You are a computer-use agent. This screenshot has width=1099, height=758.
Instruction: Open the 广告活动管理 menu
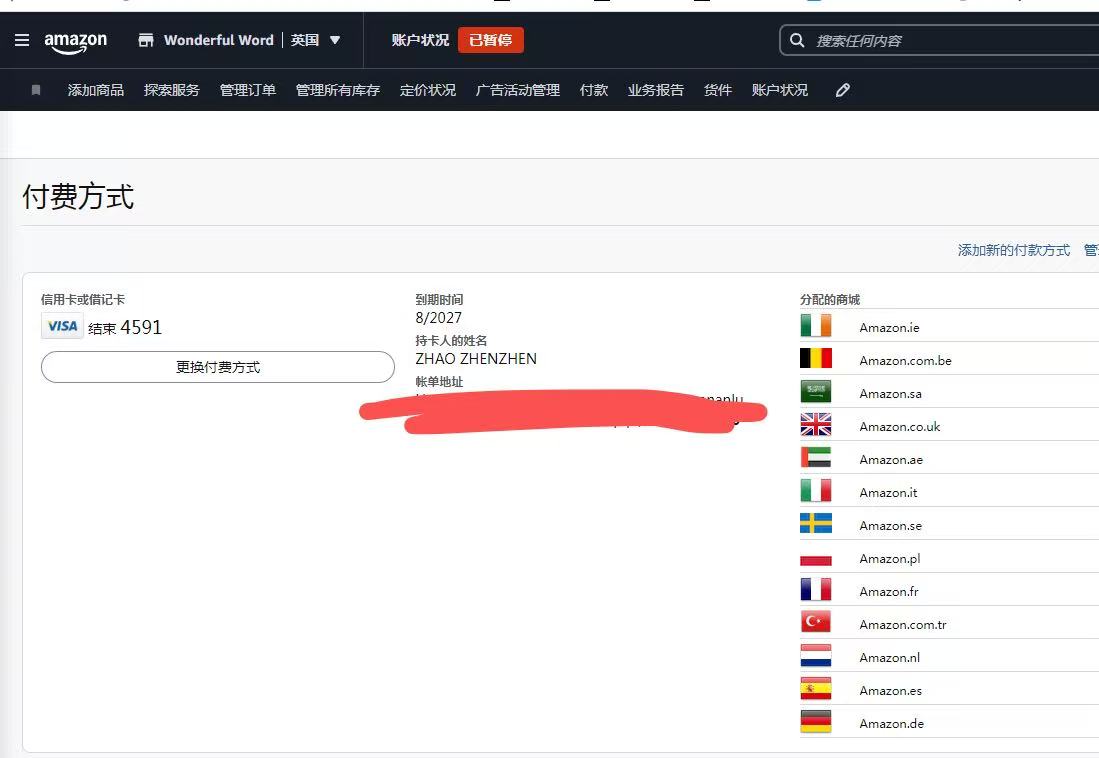[518, 90]
